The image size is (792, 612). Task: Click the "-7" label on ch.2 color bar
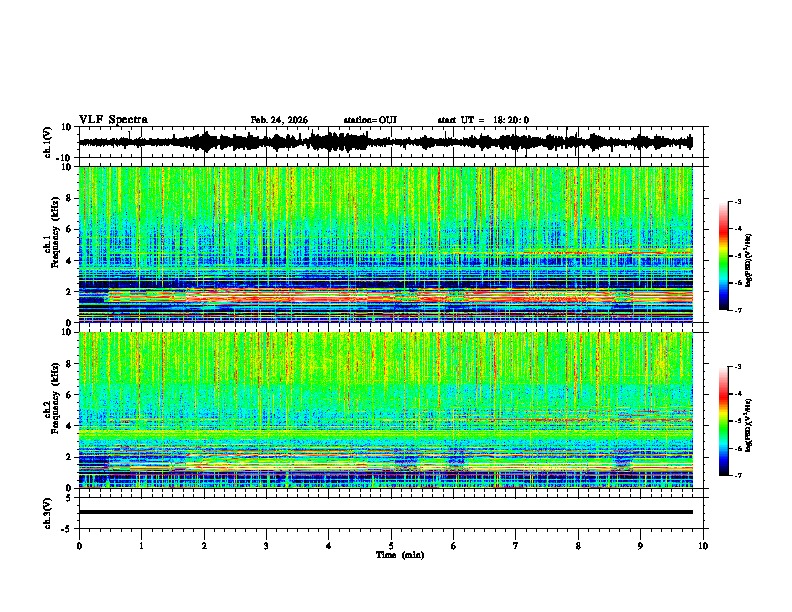coord(737,475)
